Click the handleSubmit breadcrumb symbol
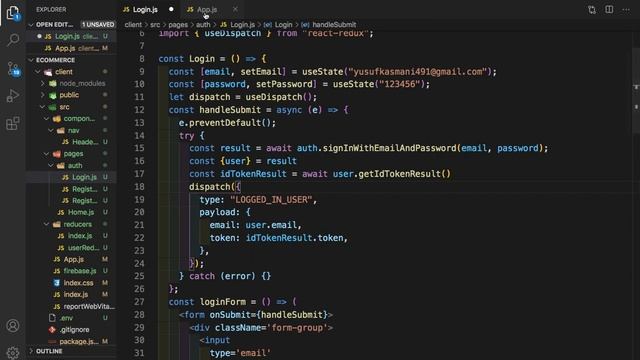Image resolution: width=640 pixels, height=360 pixels. pyautogui.click(x=329, y=25)
